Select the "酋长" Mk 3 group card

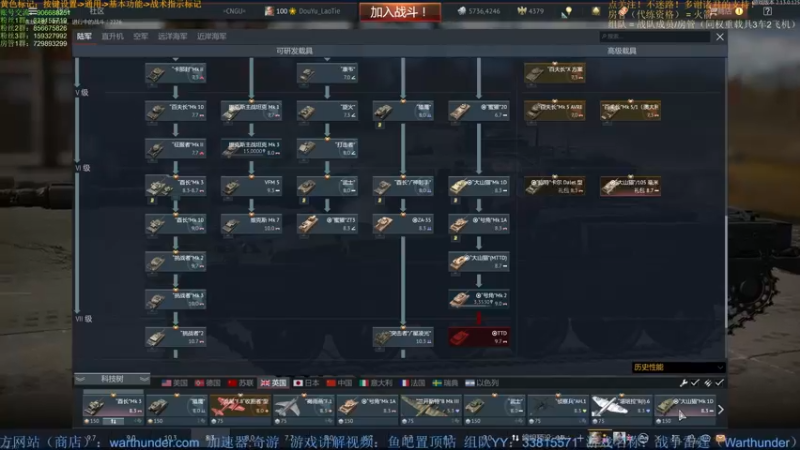point(176,186)
